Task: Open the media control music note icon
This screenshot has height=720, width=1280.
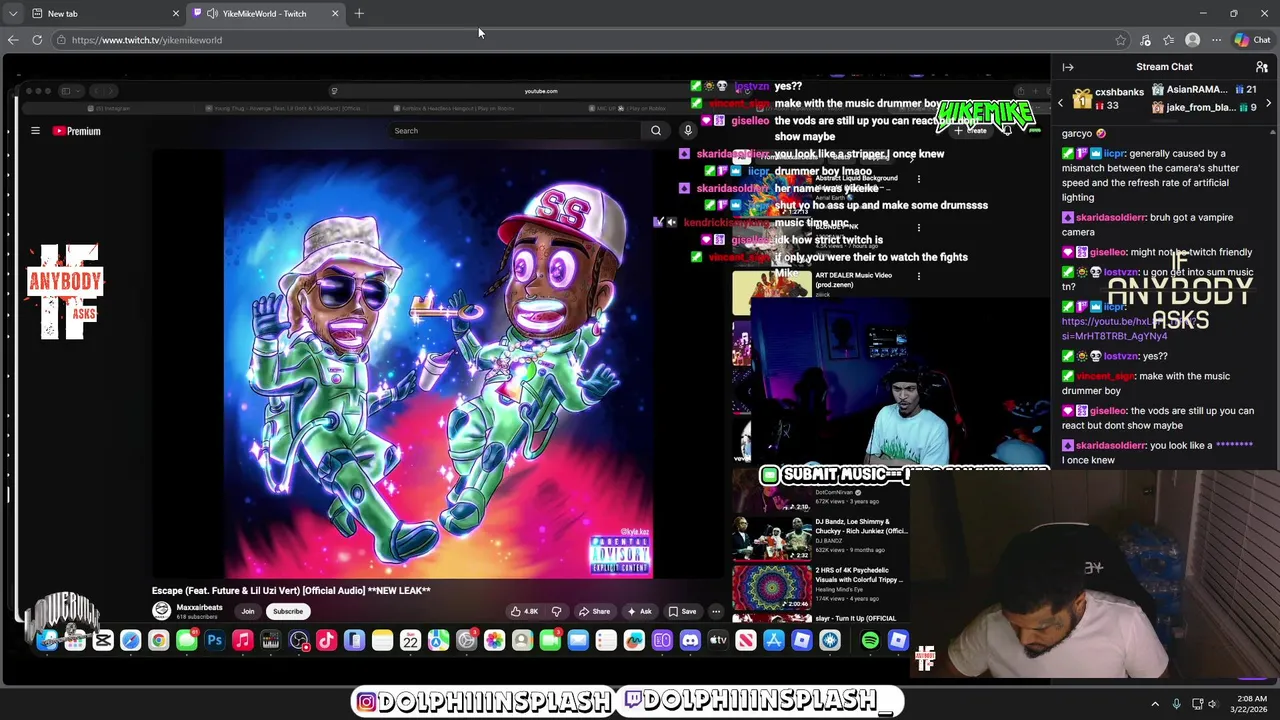Action: coord(1145,40)
